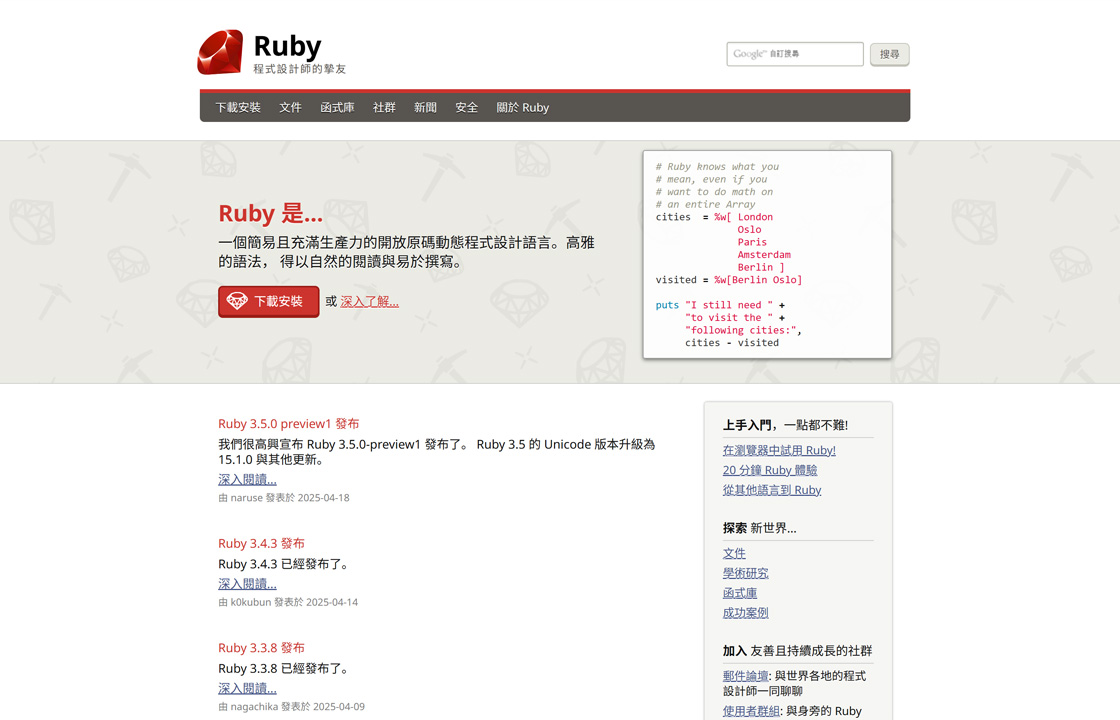
Task: Click 深入閱讀 under Ruby 3.5.0 preview1
Action: [247, 479]
